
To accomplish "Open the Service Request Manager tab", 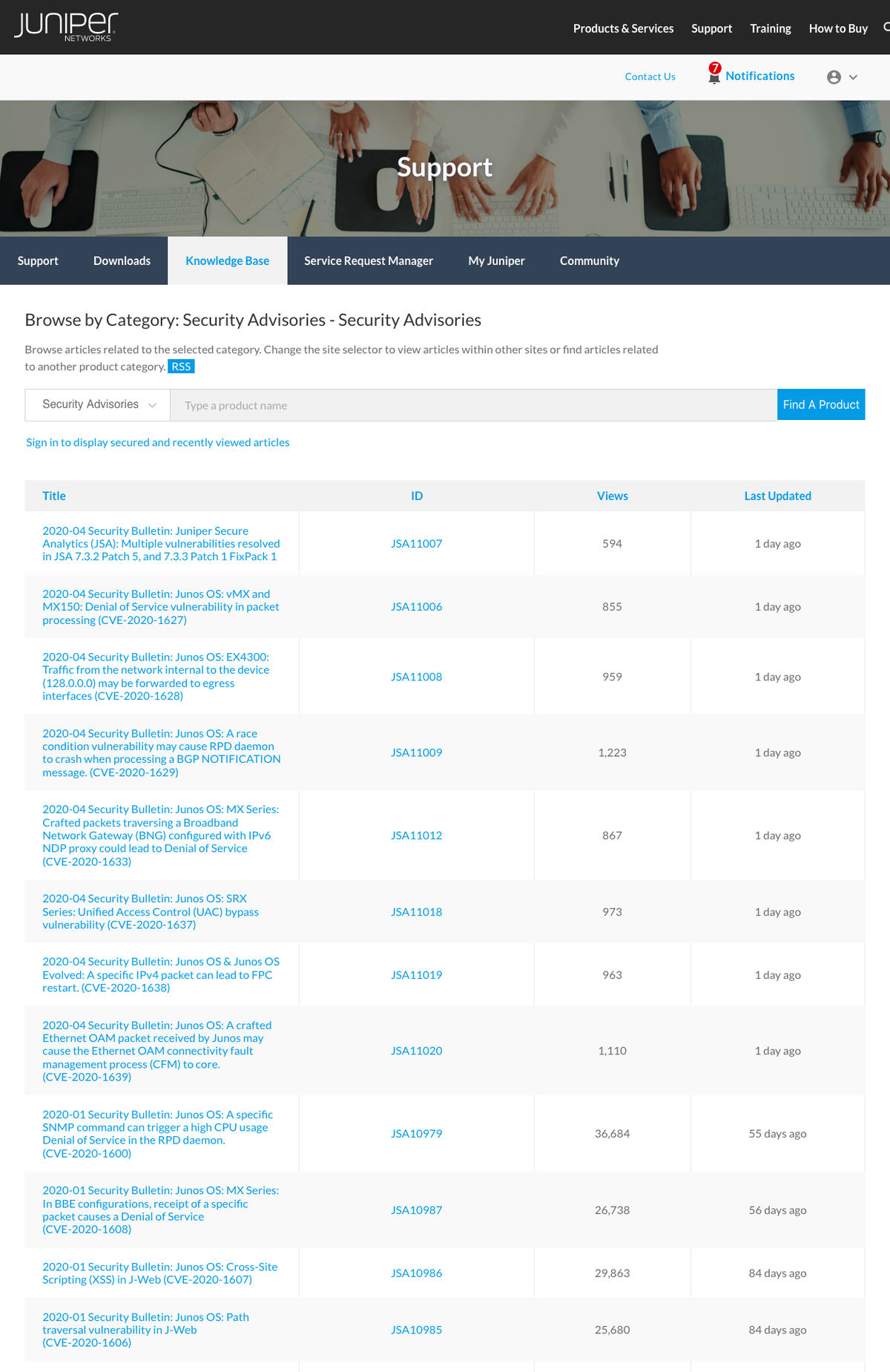I will tap(369, 260).
